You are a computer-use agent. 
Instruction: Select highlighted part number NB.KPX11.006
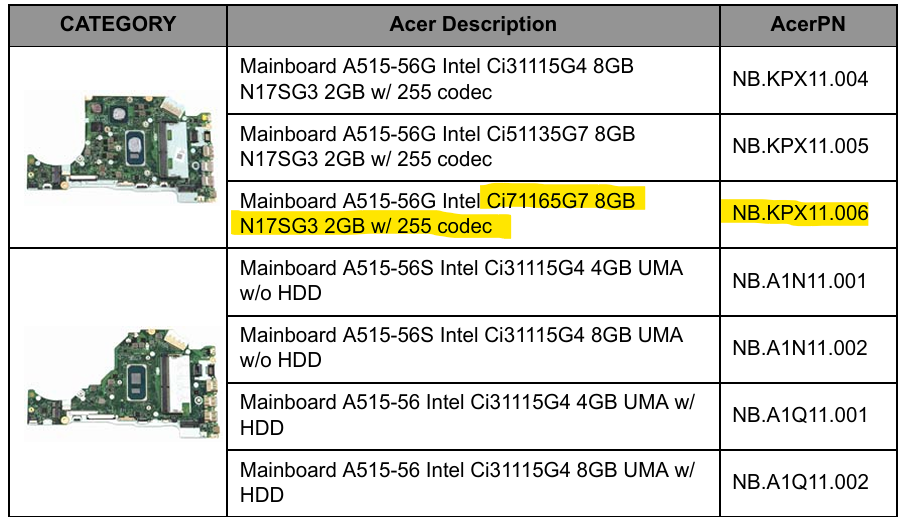click(x=800, y=213)
